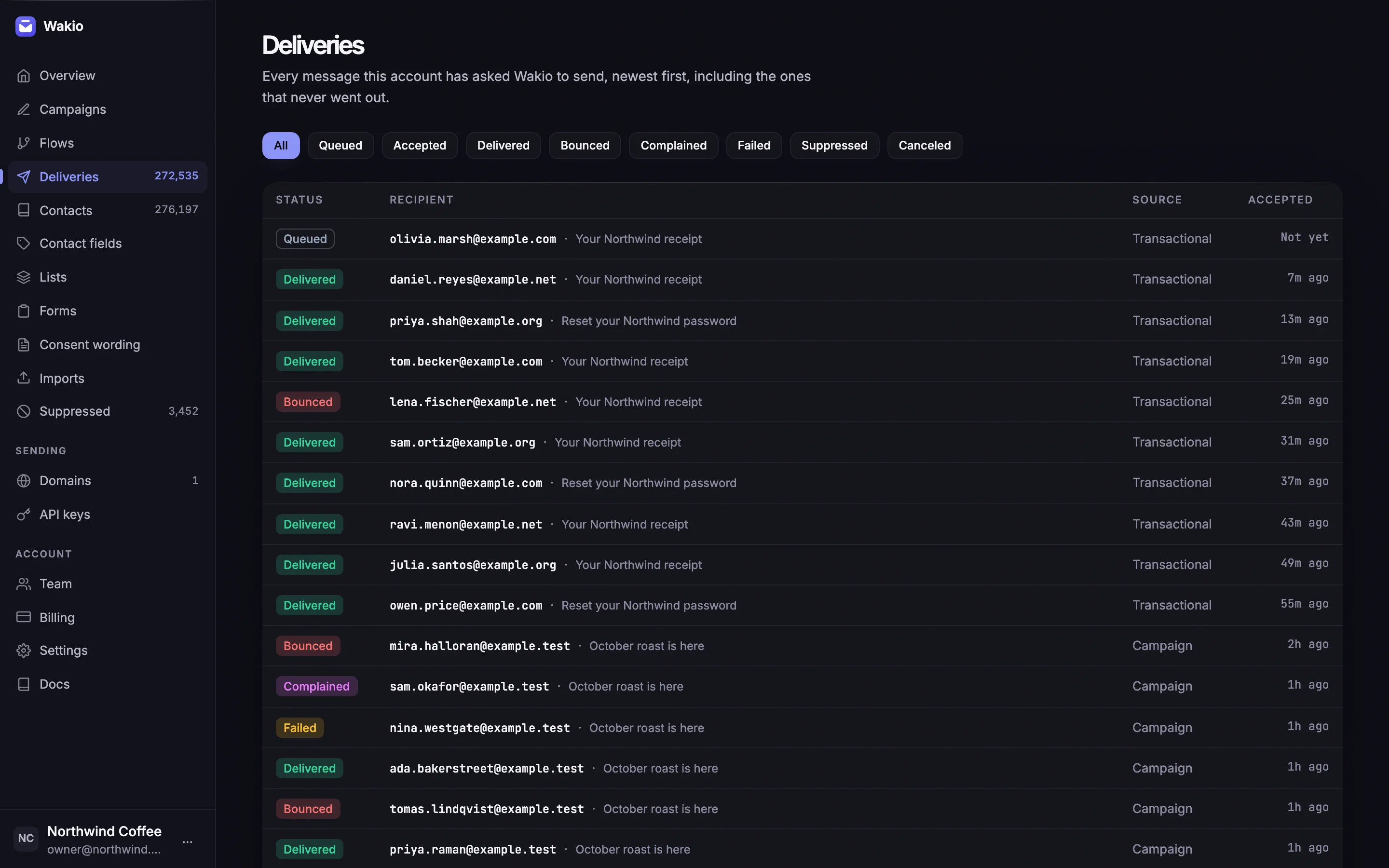Open bounced lena.fischer@example.net row
The height and width of the screenshot is (868, 1389).
802,402
